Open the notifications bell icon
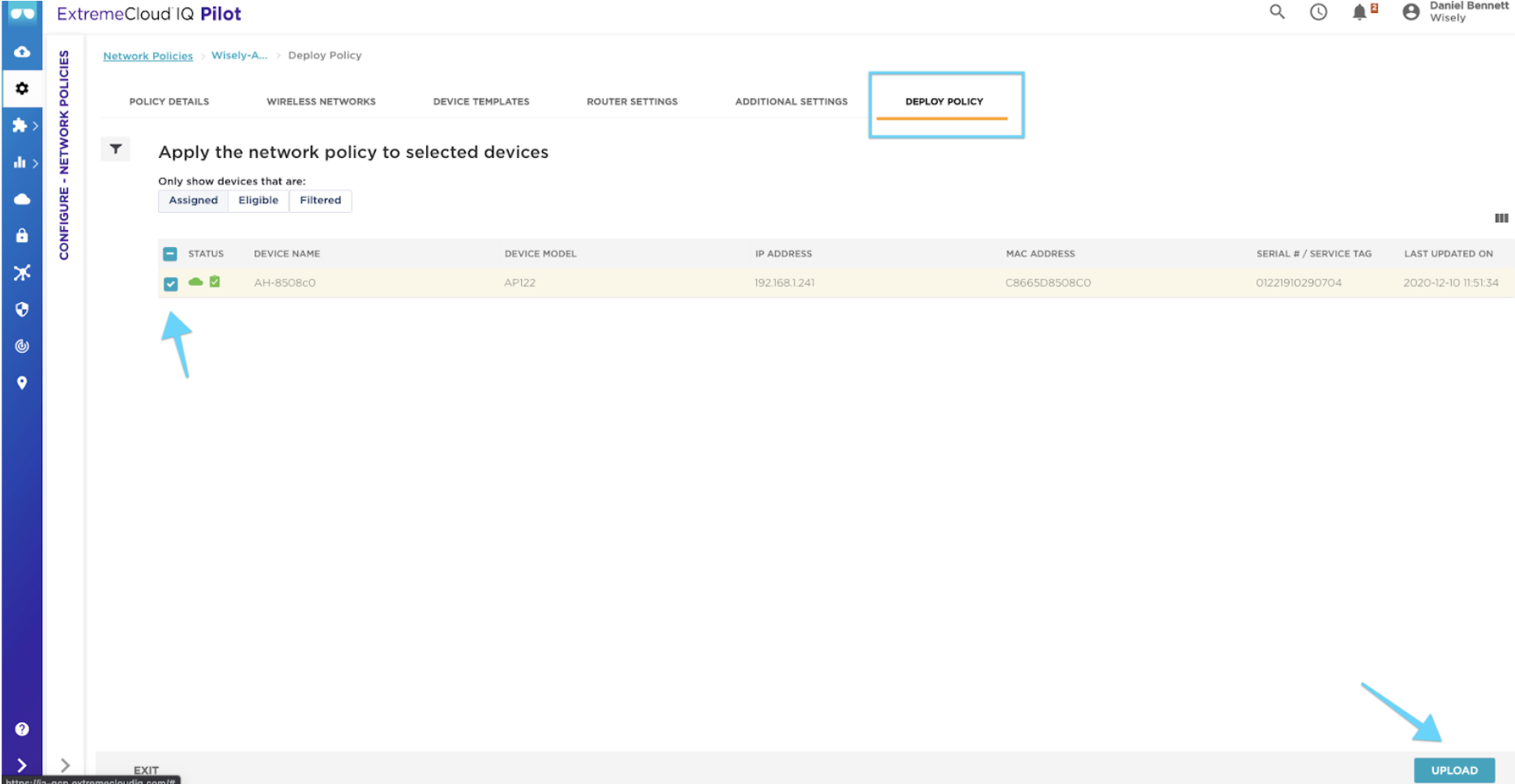This screenshot has width=1515, height=784. [x=1359, y=12]
